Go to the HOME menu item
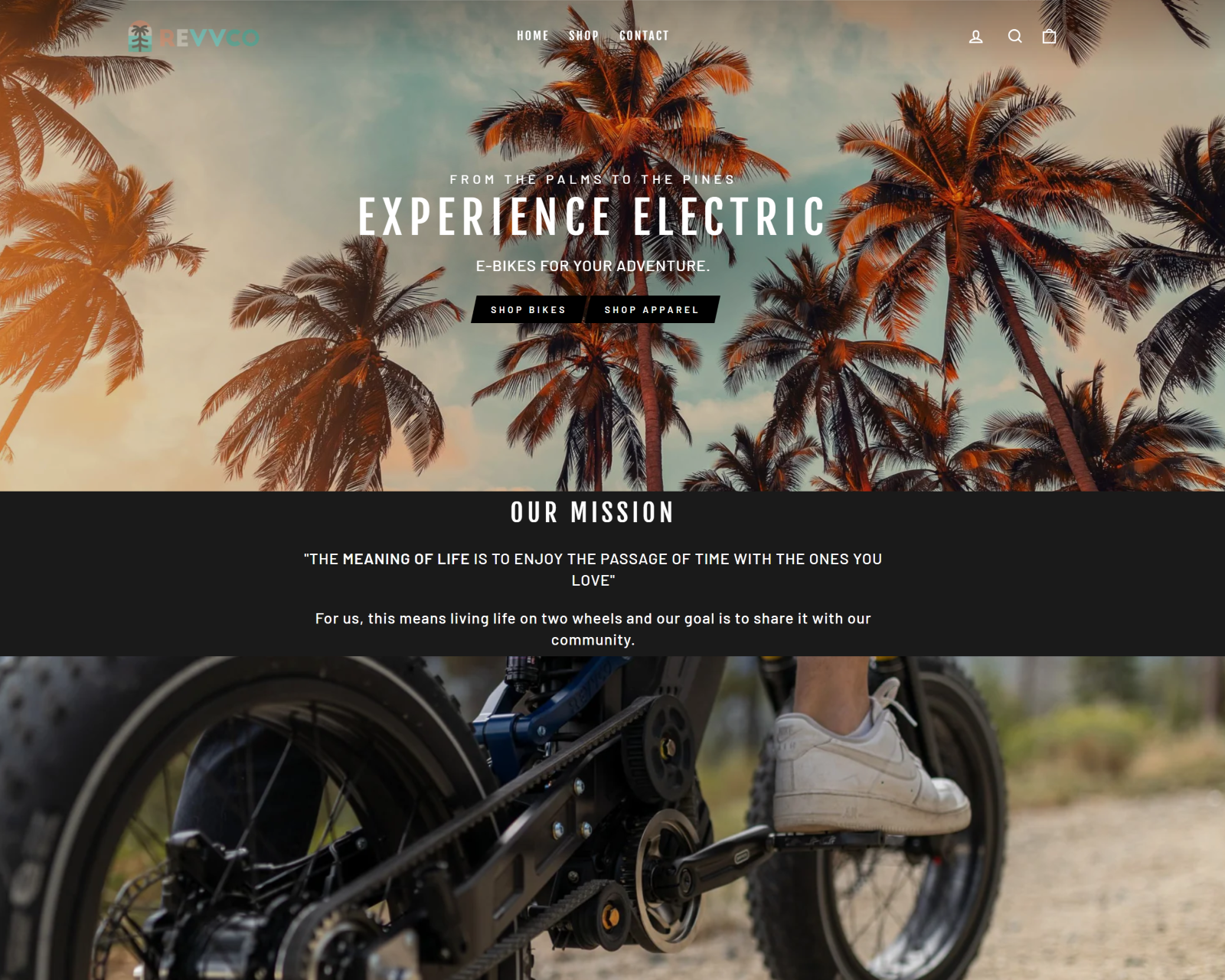 pyautogui.click(x=533, y=36)
